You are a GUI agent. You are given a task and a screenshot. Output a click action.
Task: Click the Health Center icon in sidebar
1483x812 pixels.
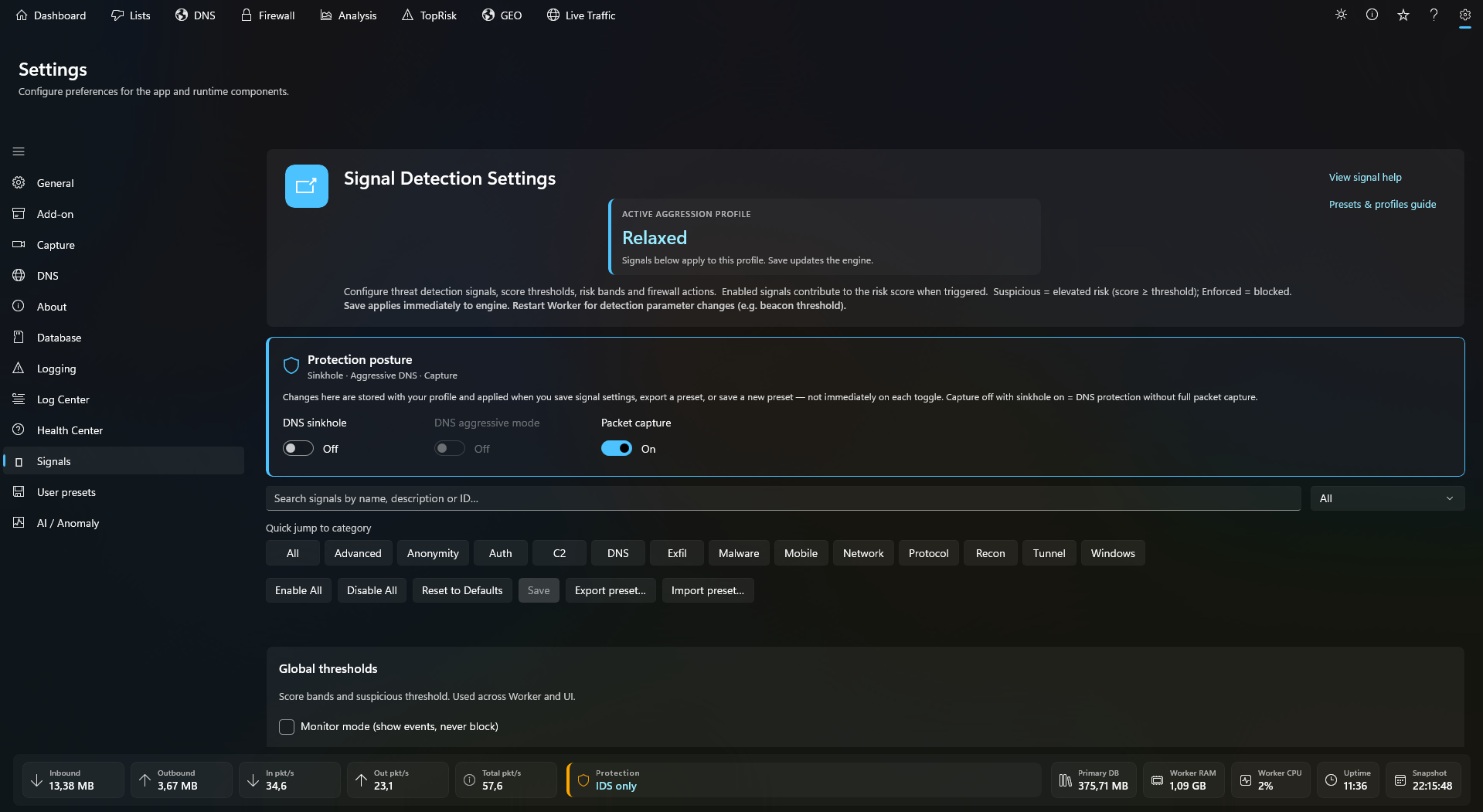19,430
